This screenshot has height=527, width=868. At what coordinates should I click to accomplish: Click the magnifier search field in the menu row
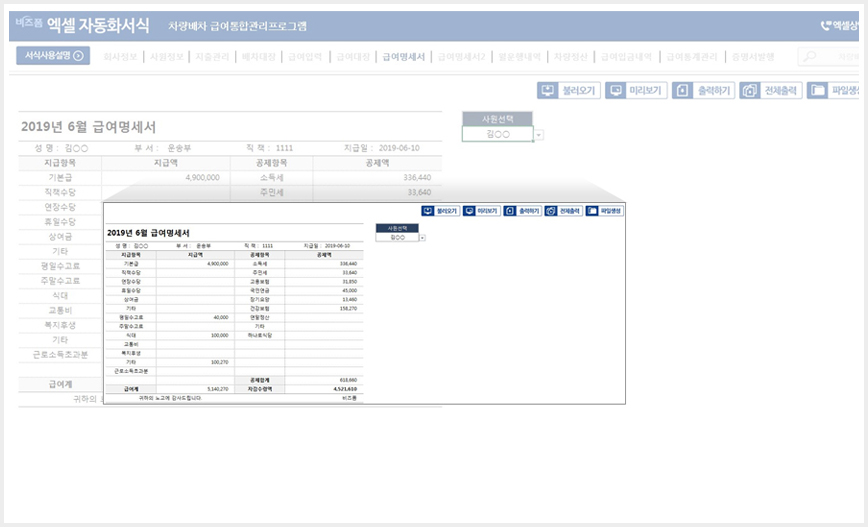(x=828, y=56)
